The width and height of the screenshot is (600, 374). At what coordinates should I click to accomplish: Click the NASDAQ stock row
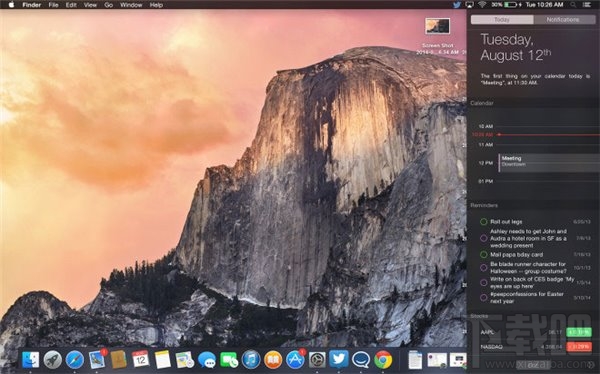tap(536, 347)
